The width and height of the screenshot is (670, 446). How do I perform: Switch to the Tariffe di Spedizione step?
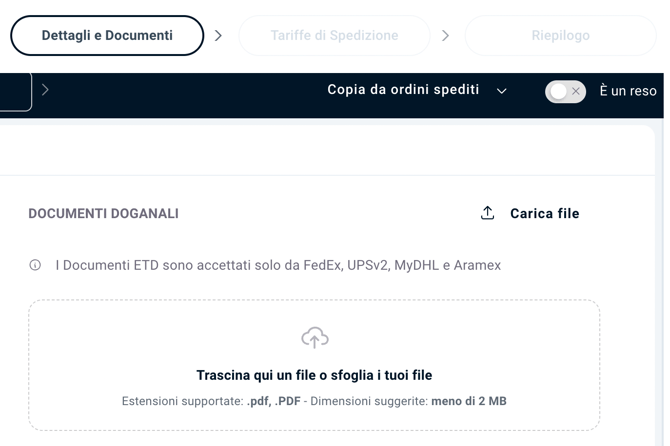click(334, 35)
